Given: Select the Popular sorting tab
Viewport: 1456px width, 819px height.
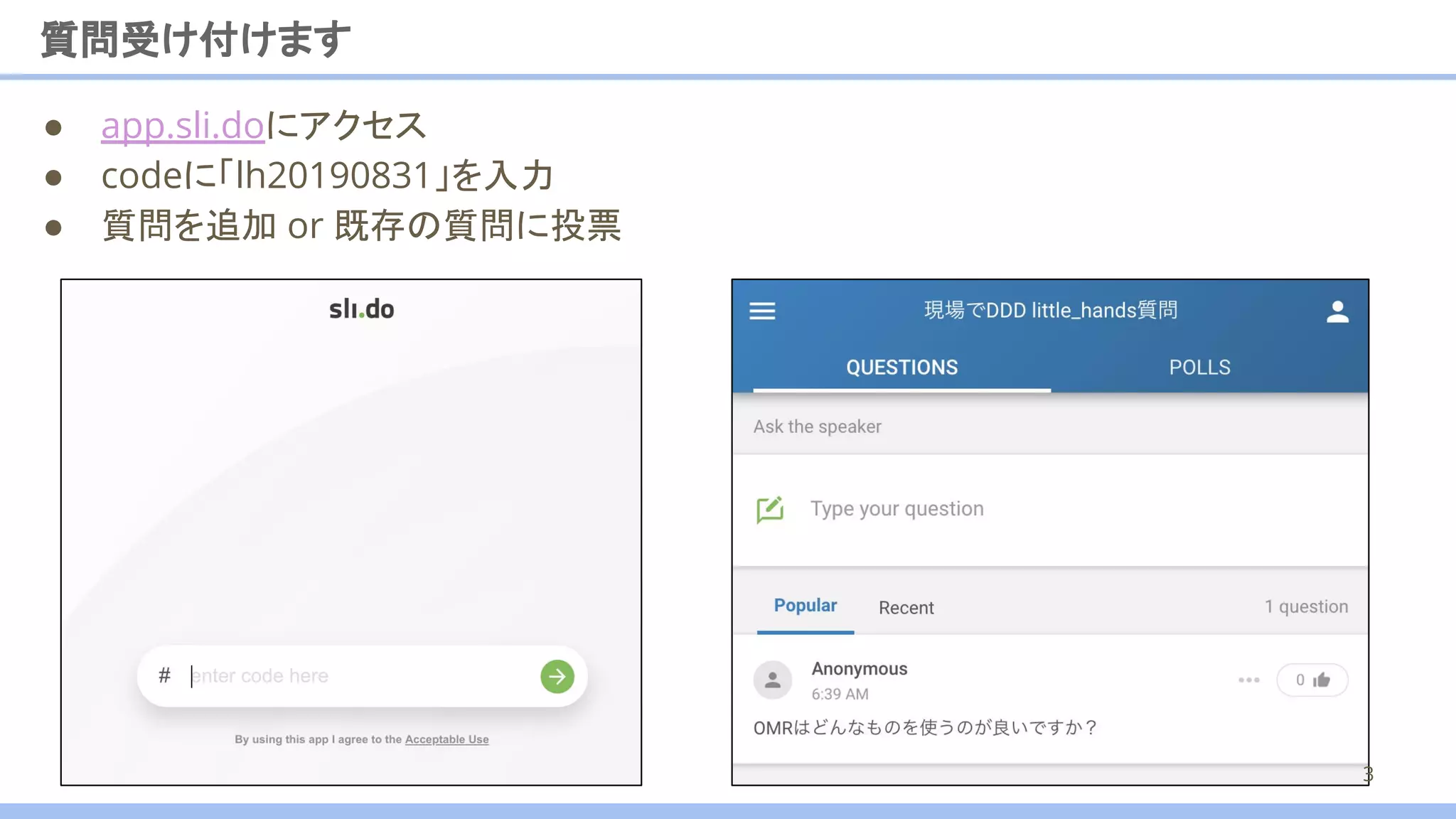Looking at the screenshot, I should tap(805, 606).
